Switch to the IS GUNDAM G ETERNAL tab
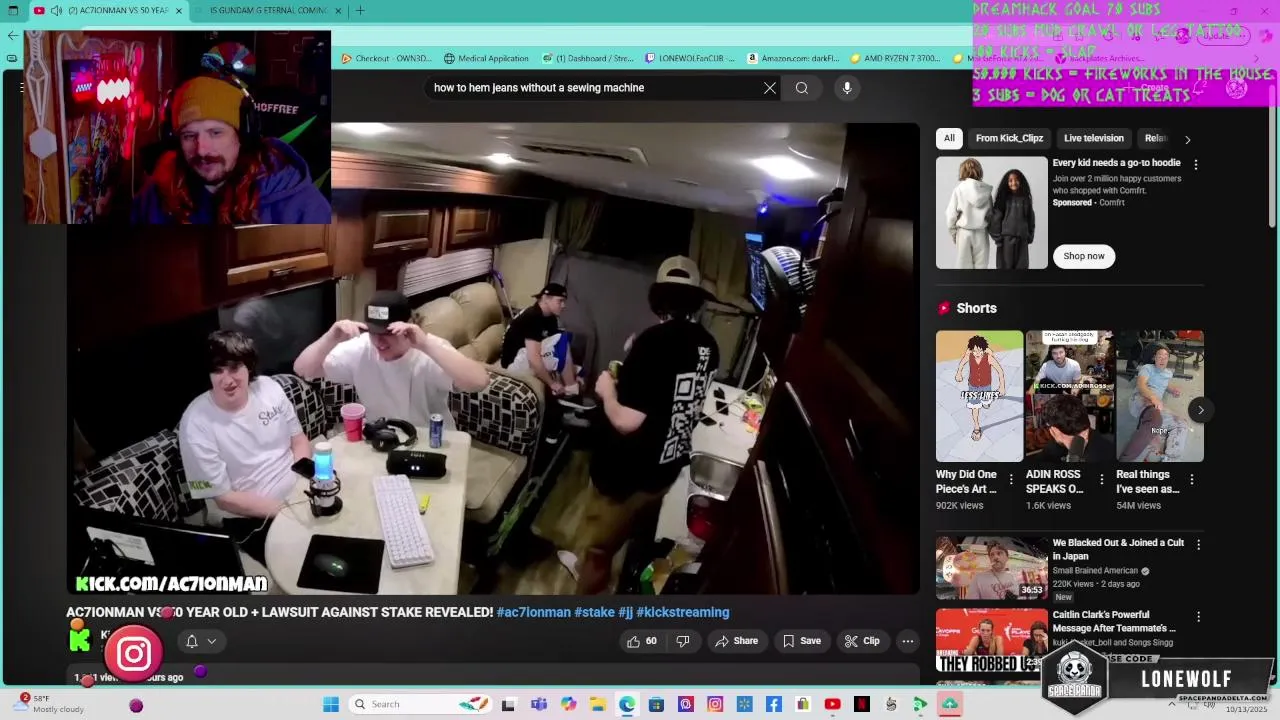 coord(268,11)
